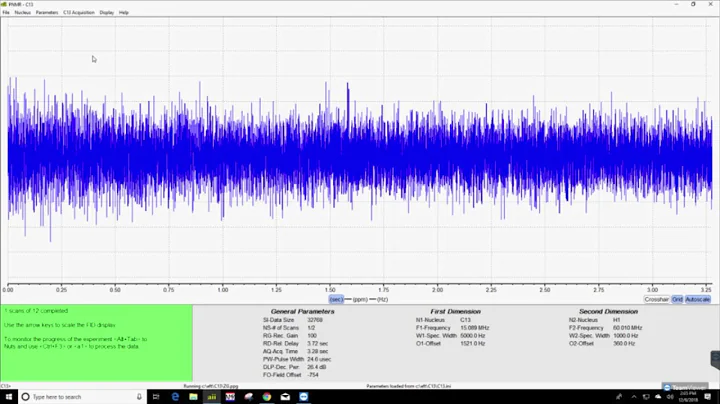Open Task View from the taskbar

pos(156,397)
